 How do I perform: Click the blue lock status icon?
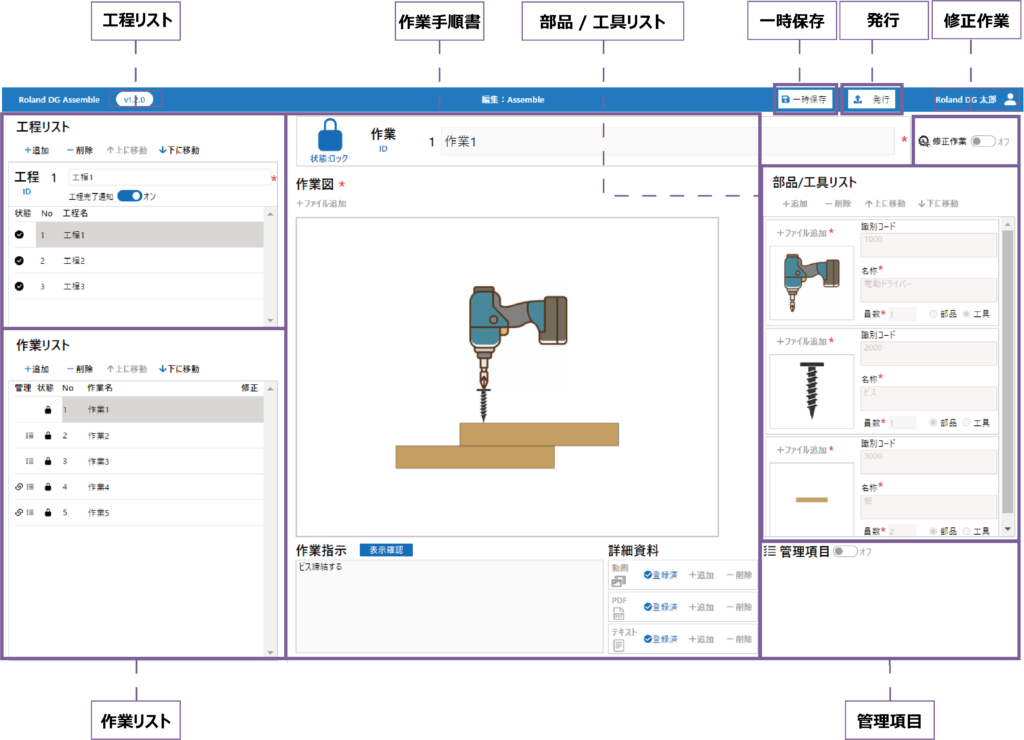(331, 136)
